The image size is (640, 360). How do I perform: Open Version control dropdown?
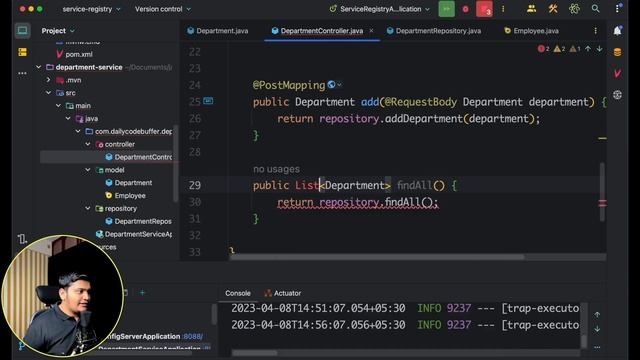163,9
